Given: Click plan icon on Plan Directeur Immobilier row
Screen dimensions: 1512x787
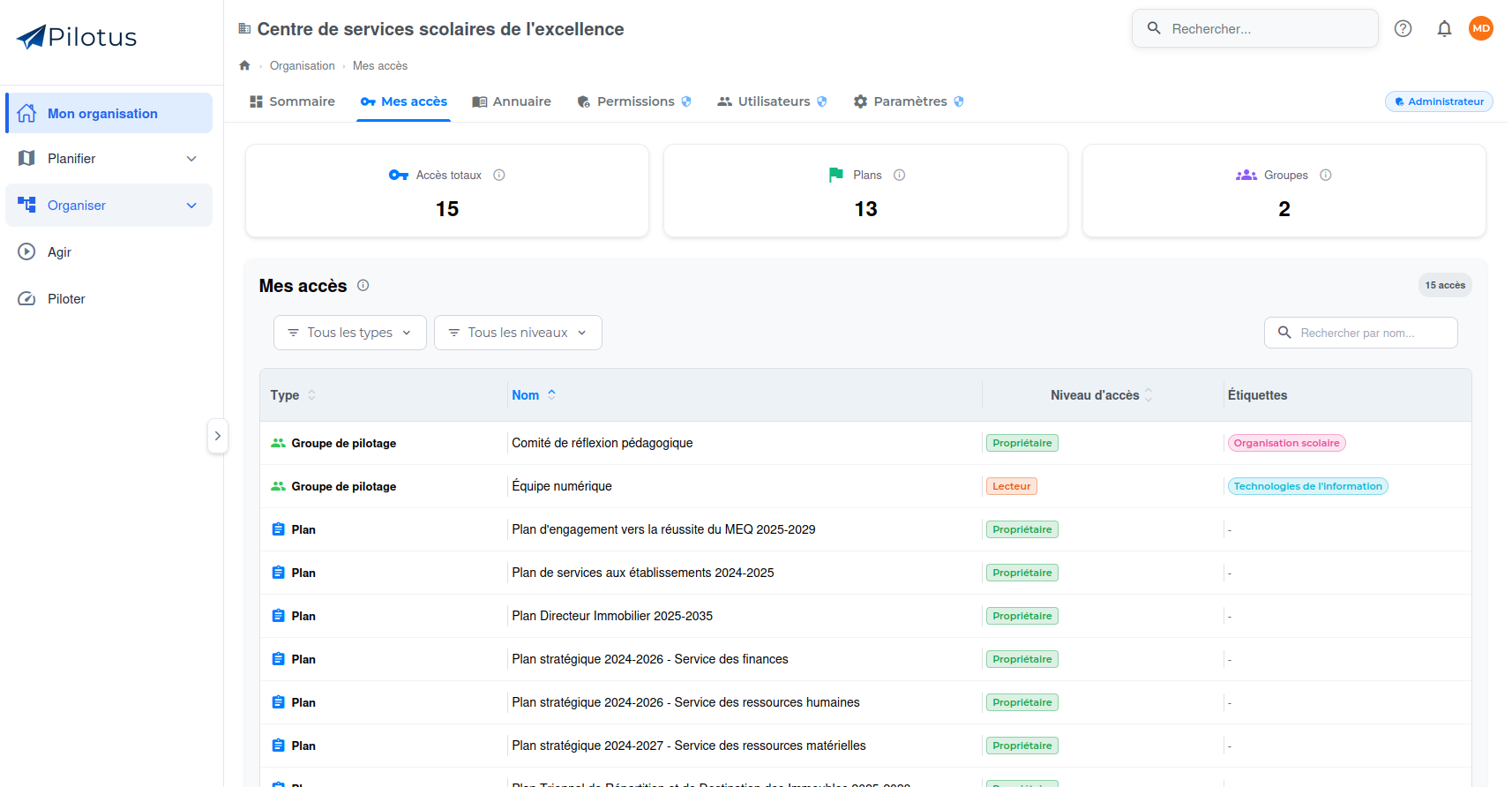Looking at the screenshot, I should click(278, 616).
